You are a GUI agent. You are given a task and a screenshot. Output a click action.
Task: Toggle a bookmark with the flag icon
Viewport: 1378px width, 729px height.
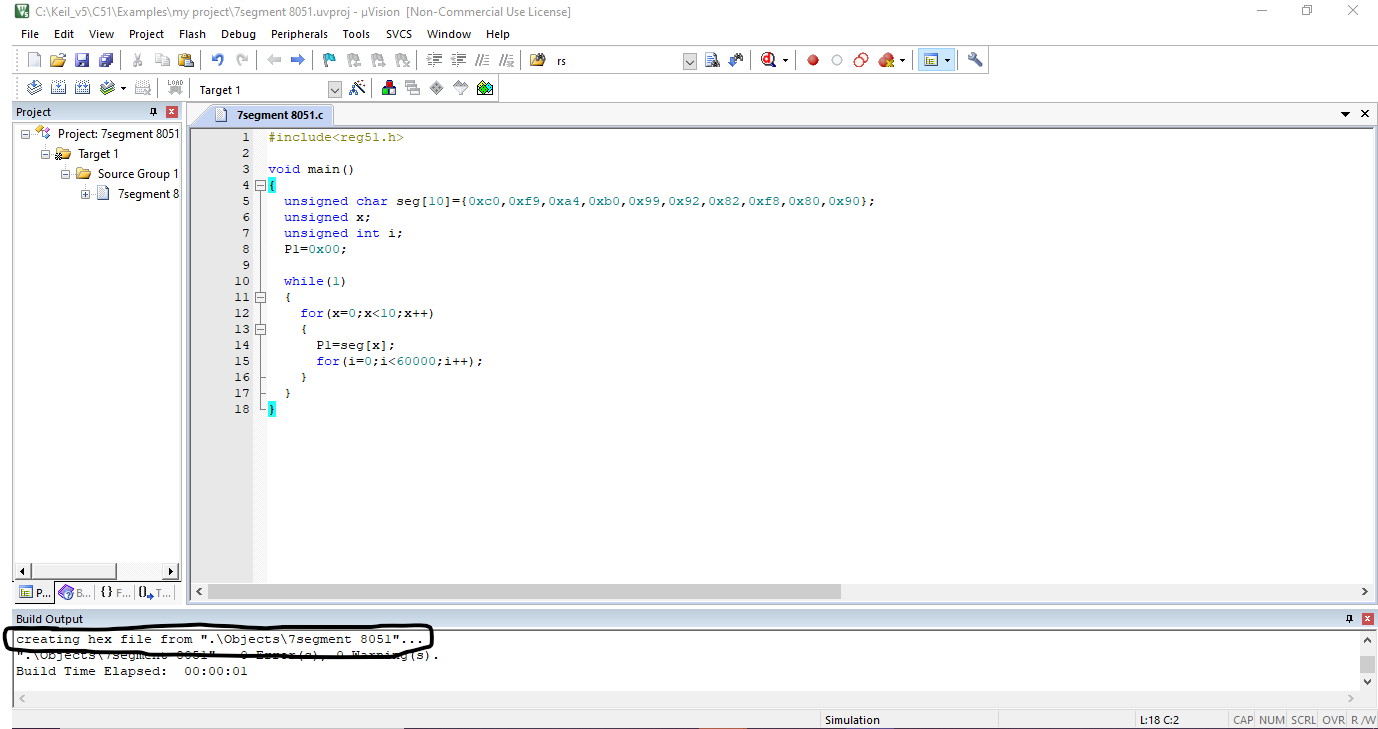(x=328, y=59)
